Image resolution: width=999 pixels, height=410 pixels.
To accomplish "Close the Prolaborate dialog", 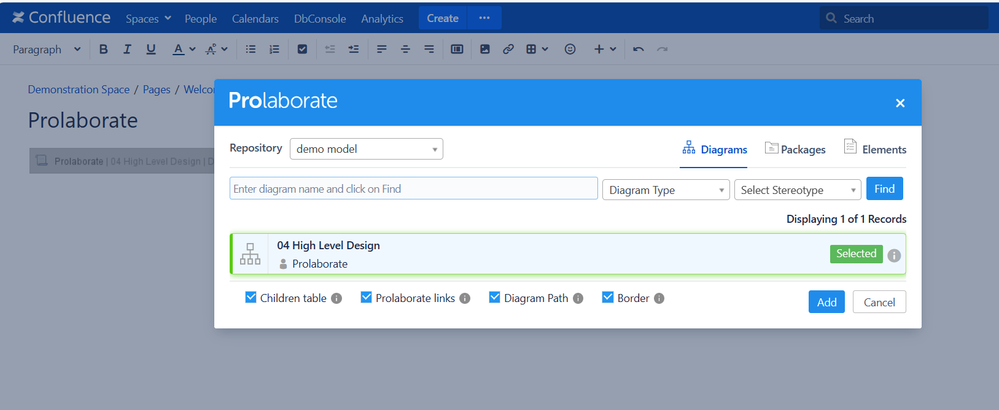I will click(900, 102).
